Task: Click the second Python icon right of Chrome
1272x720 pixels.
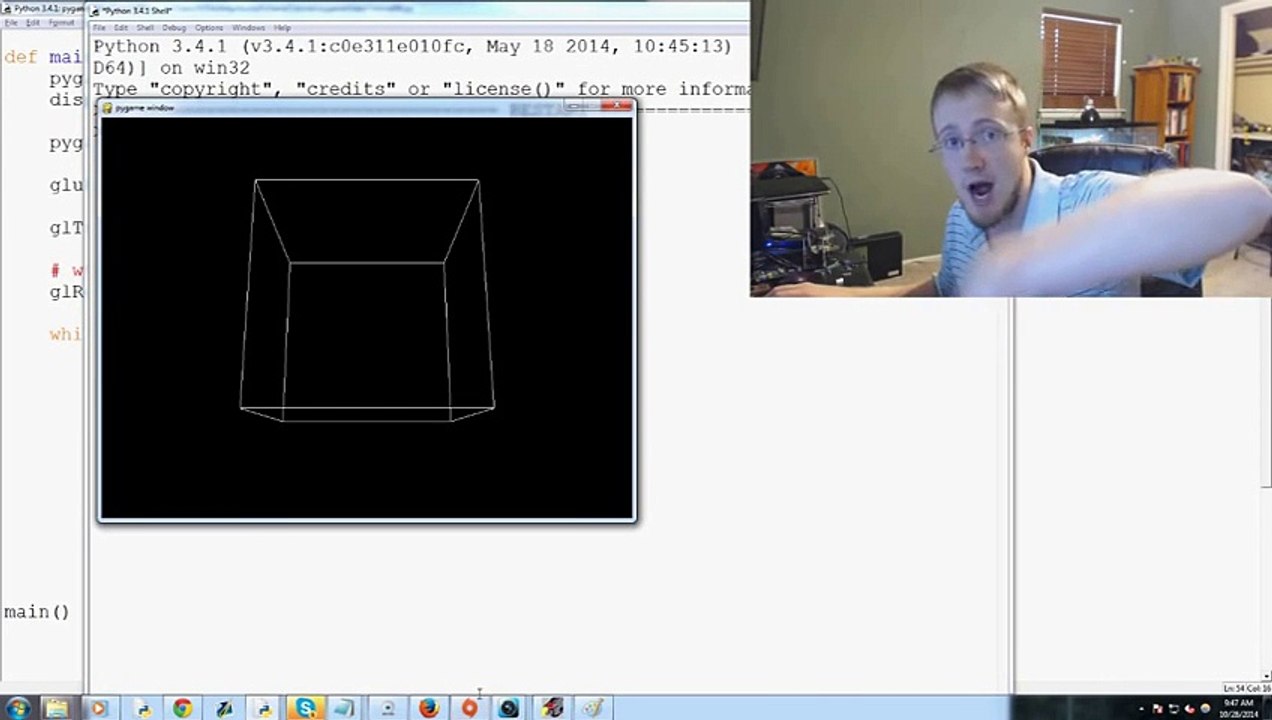Action: click(x=263, y=708)
